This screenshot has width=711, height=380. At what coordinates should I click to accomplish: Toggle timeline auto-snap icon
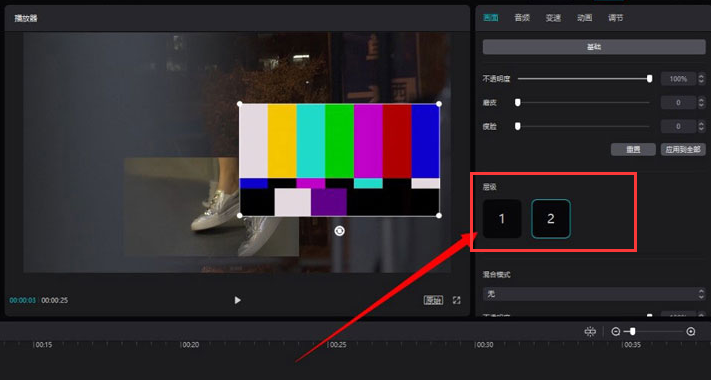pyautogui.click(x=590, y=332)
